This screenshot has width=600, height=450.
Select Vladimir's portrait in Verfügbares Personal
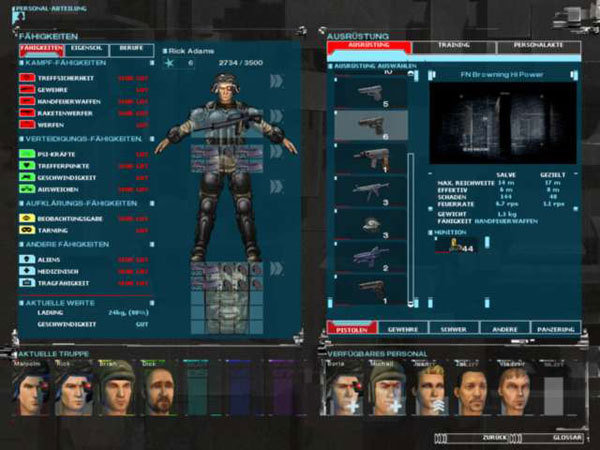pos(515,387)
